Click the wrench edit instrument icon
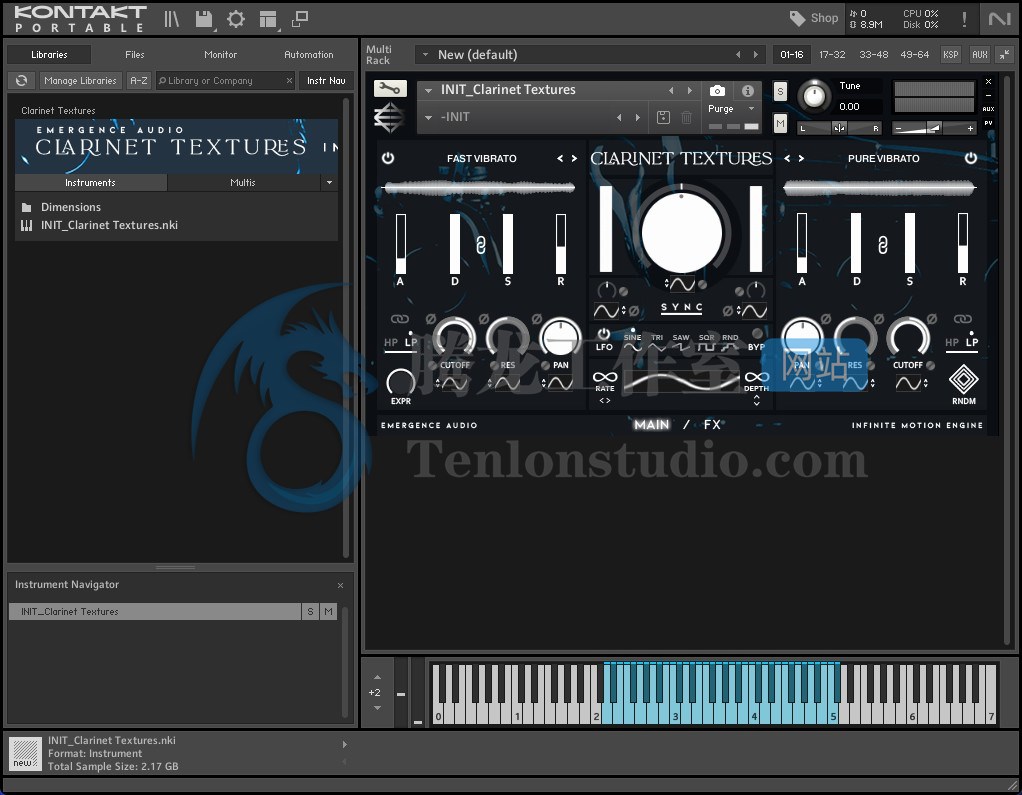The width and height of the screenshot is (1022, 795). point(390,88)
